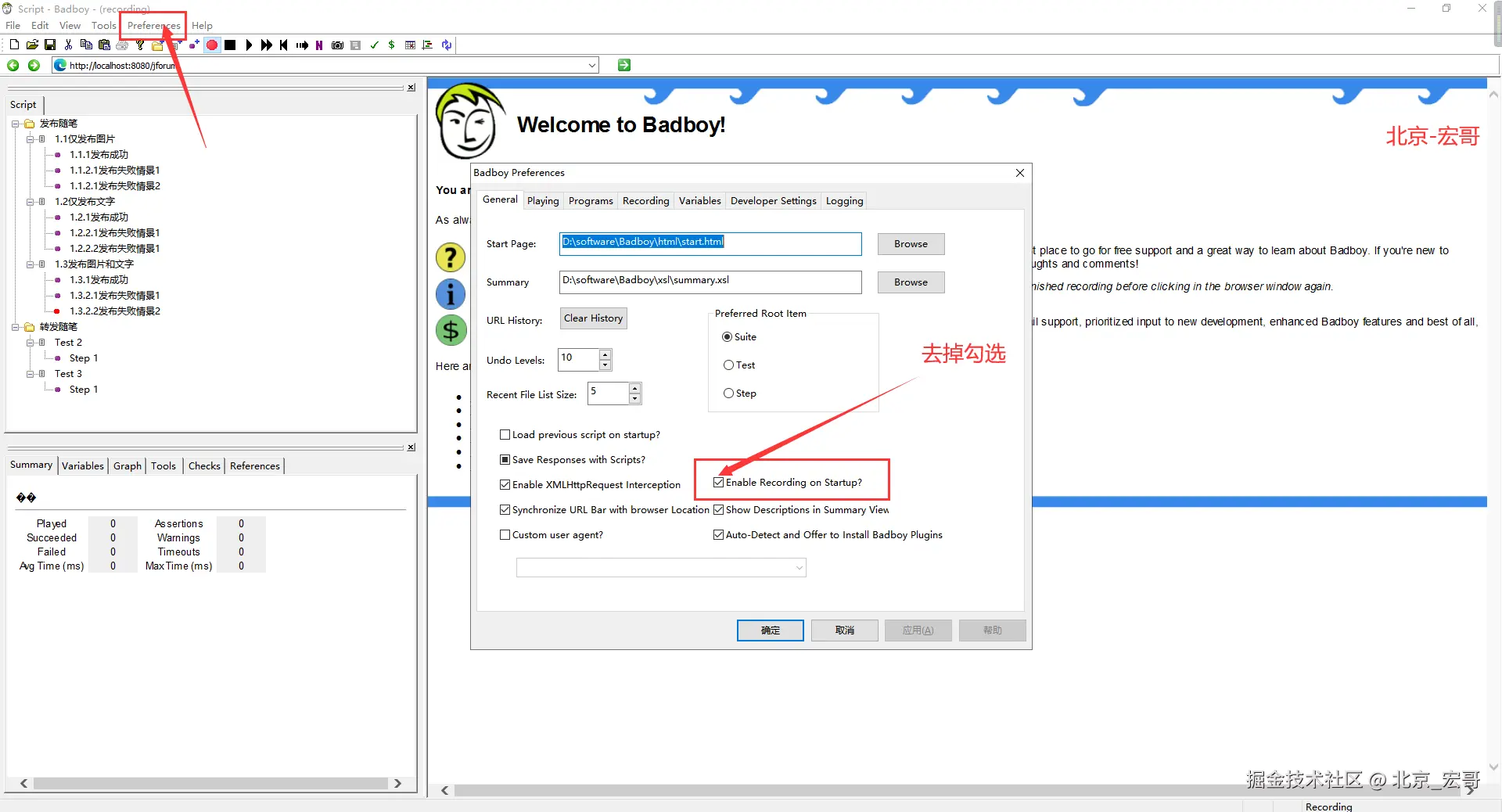Toggle Show Descriptions in Summary View
This screenshot has width=1502, height=812.
(718, 510)
